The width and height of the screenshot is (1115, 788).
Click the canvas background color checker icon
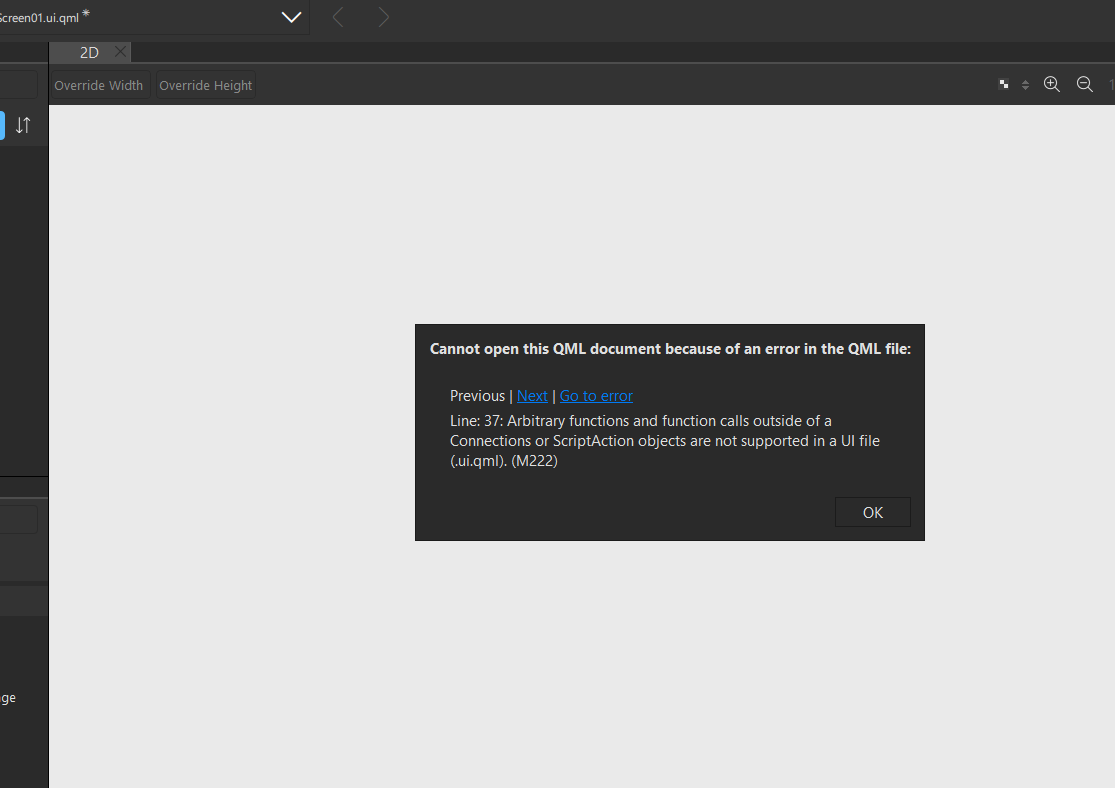pyautogui.click(x=1004, y=85)
